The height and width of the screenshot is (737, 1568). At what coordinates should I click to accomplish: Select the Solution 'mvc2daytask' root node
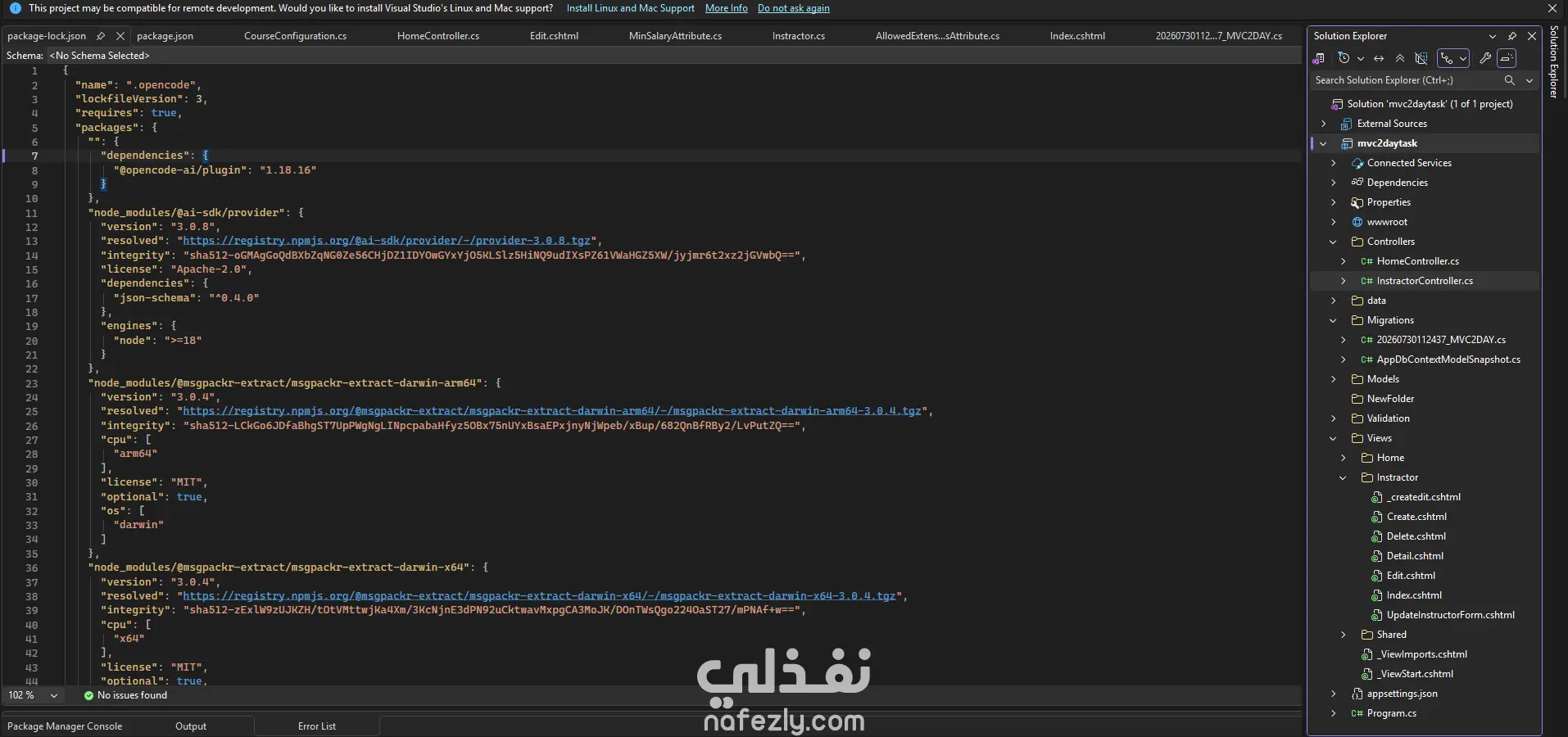[x=1430, y=104]
